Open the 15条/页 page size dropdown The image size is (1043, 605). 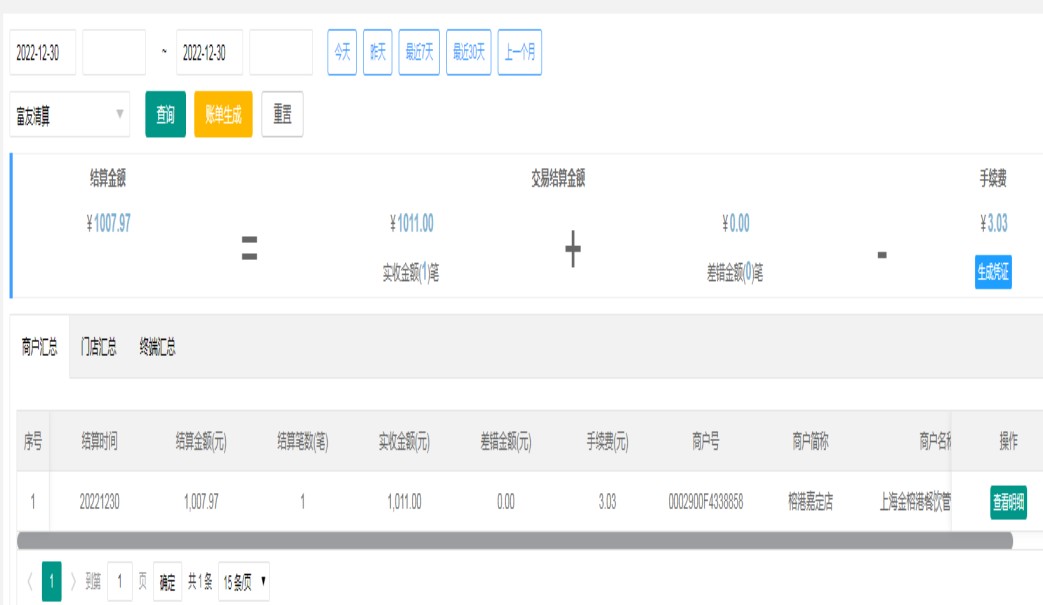244,581
